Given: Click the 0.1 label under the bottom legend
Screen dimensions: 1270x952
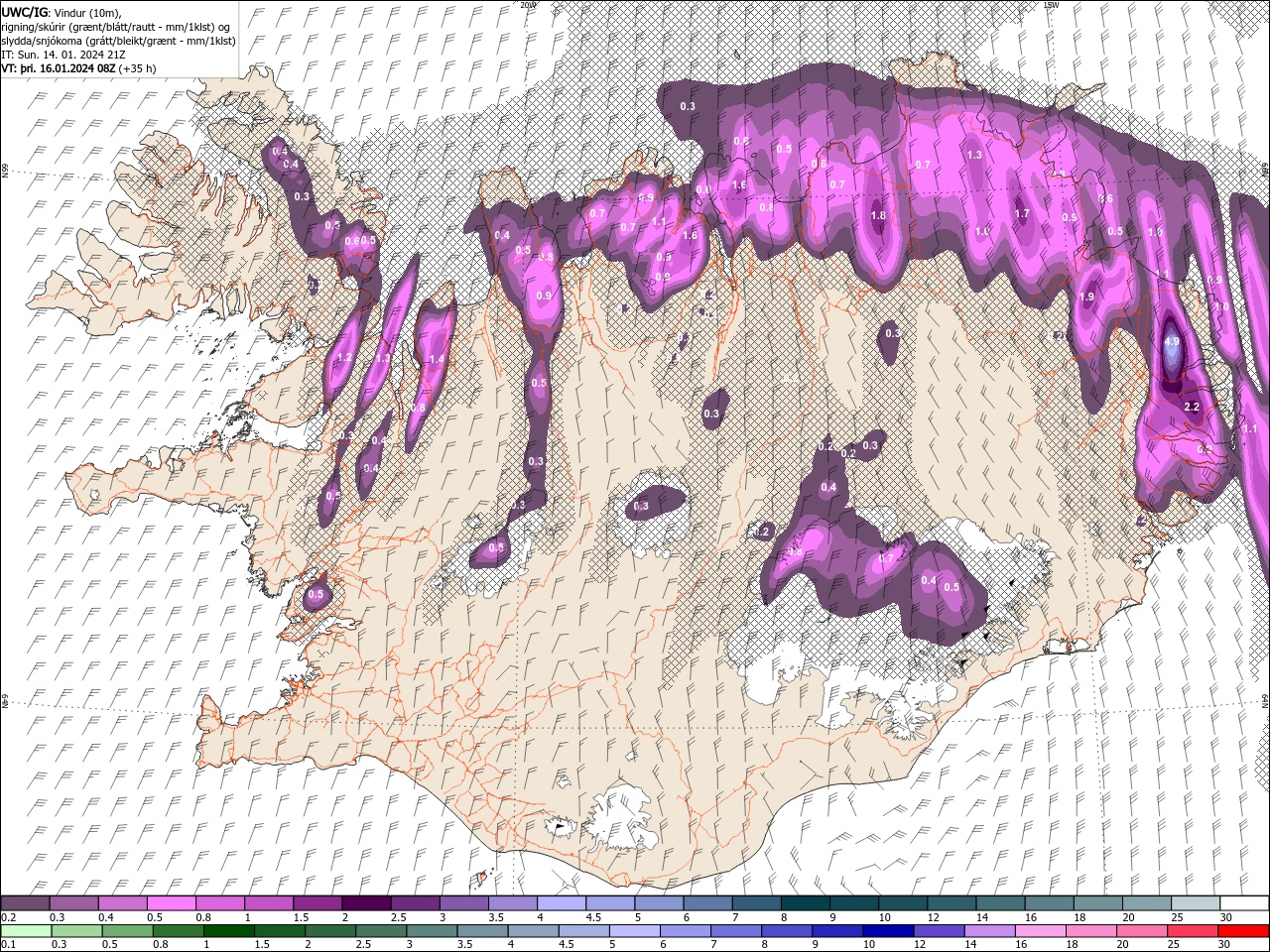Looking at the screenshot, I should pos(8,945).
